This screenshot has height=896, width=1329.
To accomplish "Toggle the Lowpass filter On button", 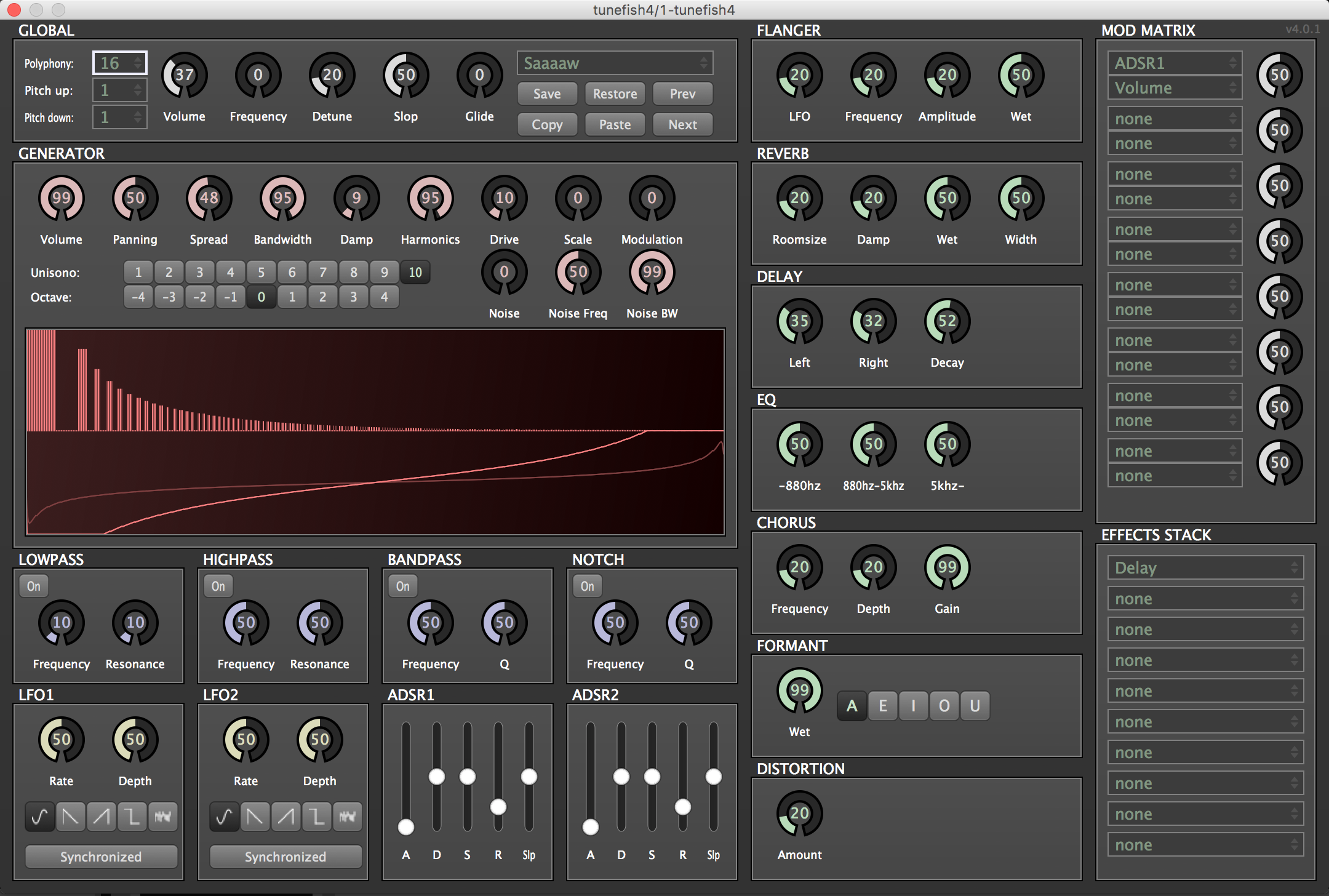I will (x=34, y=586).
